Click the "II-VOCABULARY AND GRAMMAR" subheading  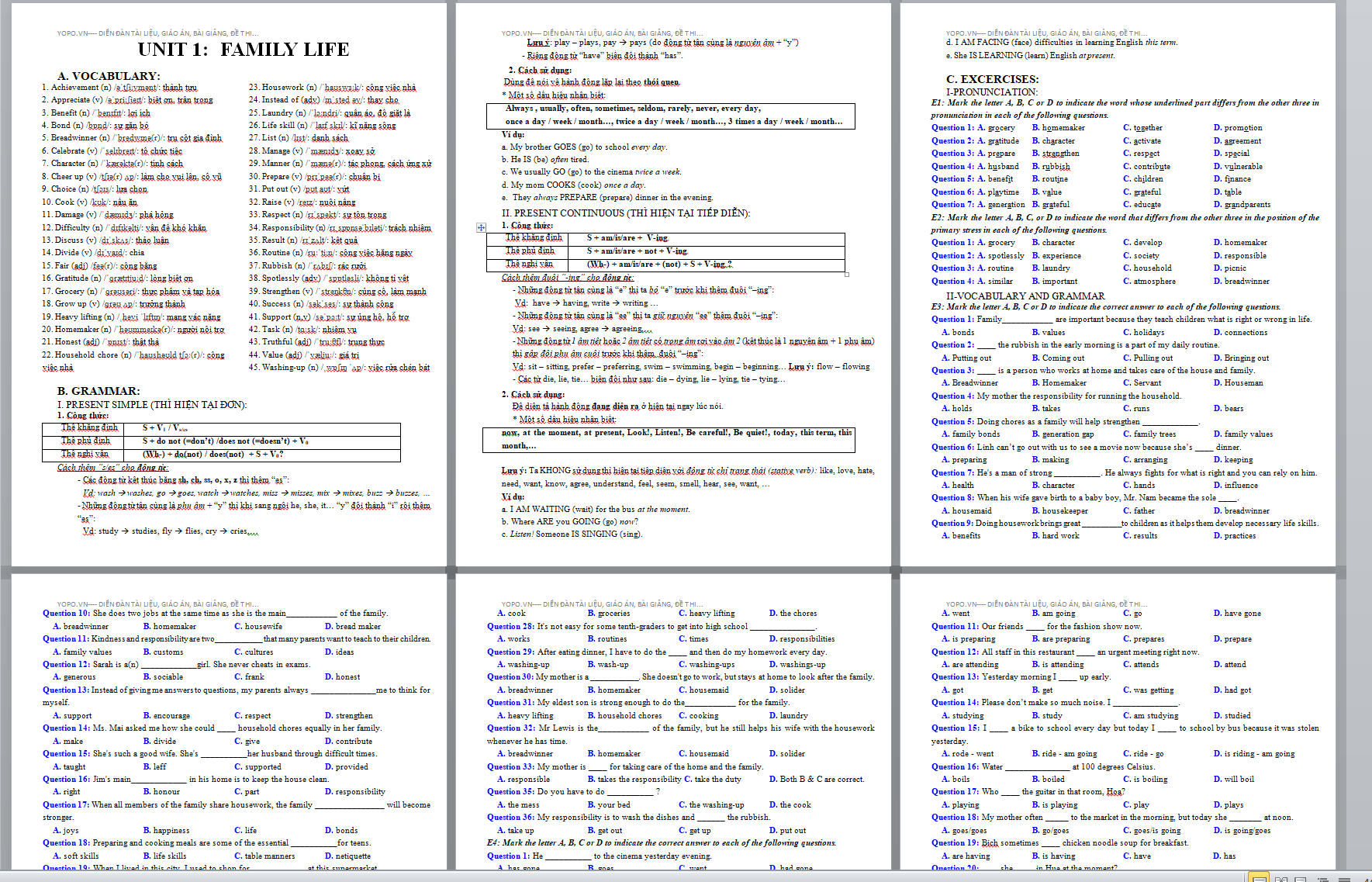pos(1025,296)
